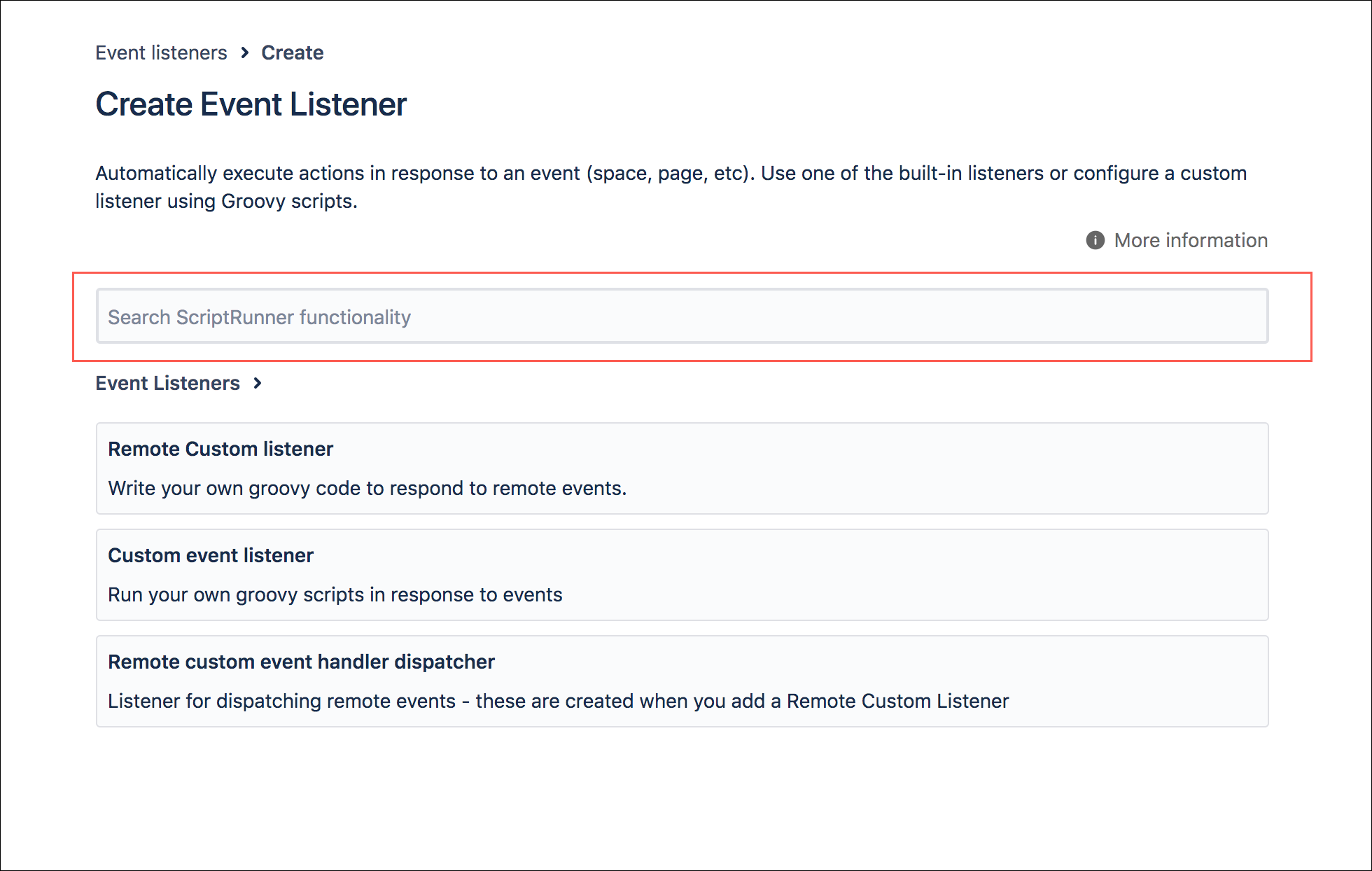Click the intro paragraph about Groovy scripts
The height and width of the screenshot is (871, 1372).
pyautogui.click(x=671, y=187)
